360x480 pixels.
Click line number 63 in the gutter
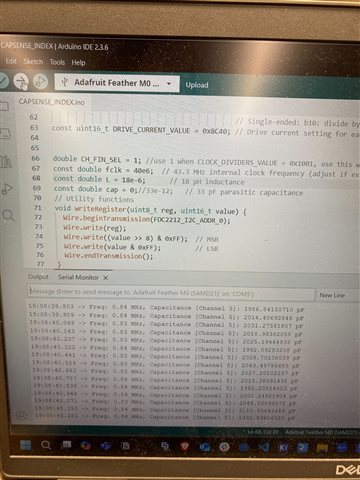pos(34,128)
